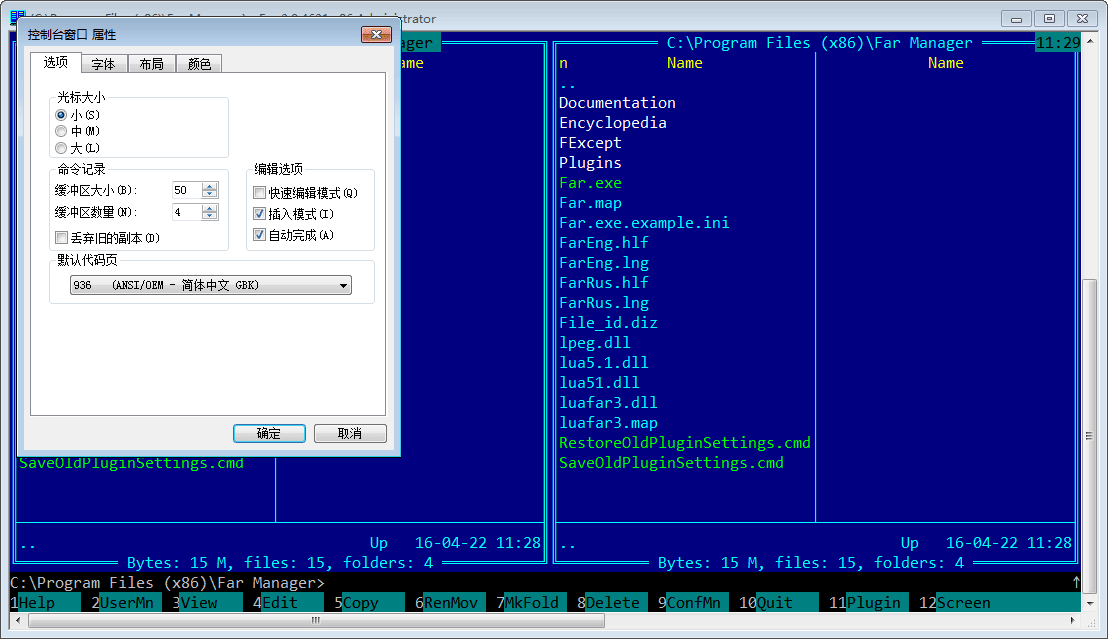Image resolution: width=1108 pixels, height=639 pixels.
Task: Click the horizontal scrollbar thumb of console window
Action: pyautogui.click(x=316, y=621)
